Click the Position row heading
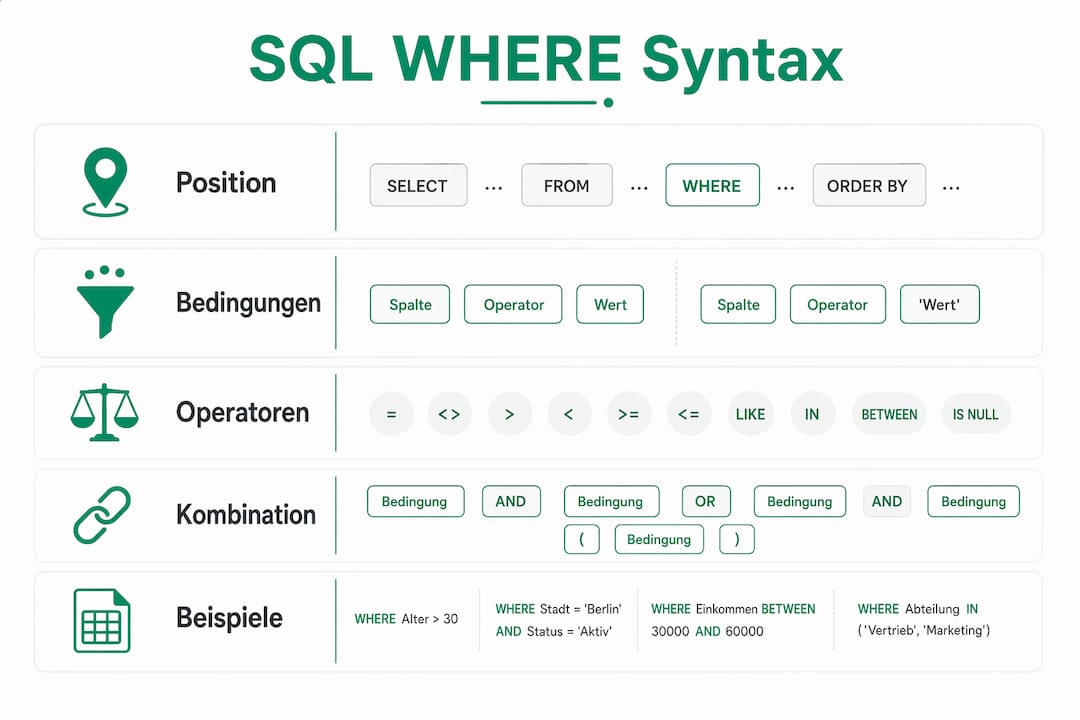 coord(226,183)
